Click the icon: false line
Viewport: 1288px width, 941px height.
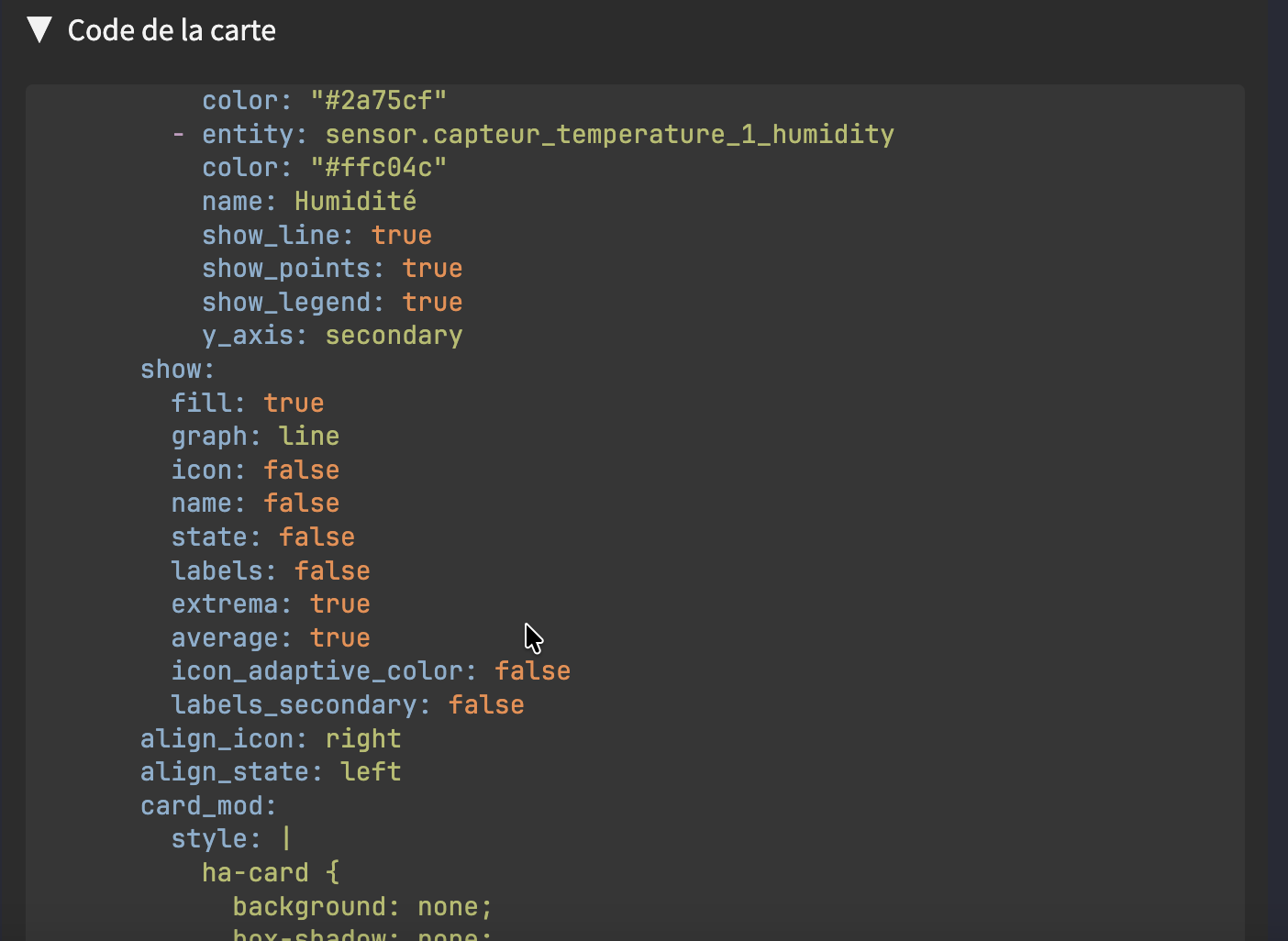point(255,470)
